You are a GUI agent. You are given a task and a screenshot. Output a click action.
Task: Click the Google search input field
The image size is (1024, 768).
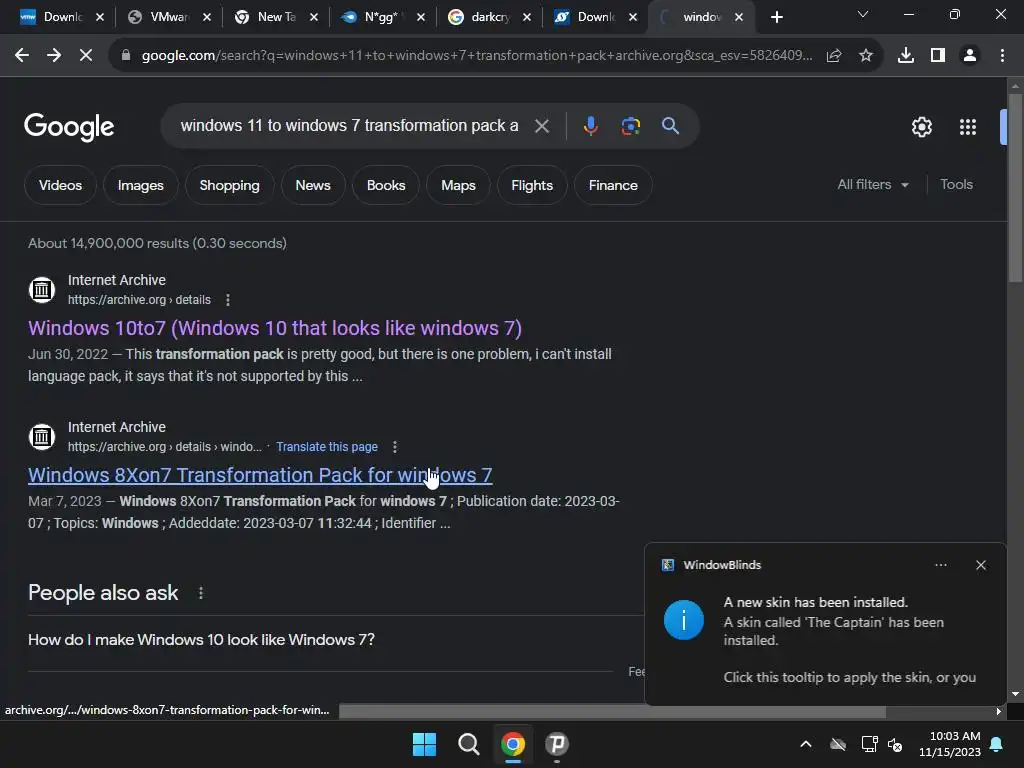pos(349,125)
